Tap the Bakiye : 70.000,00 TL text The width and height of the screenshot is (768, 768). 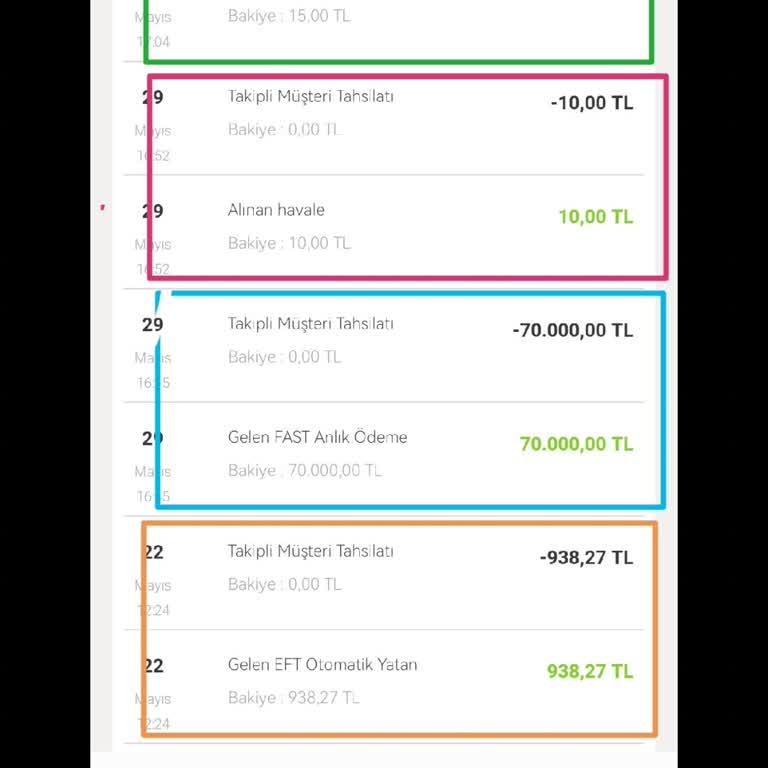(x=305, y=470)
